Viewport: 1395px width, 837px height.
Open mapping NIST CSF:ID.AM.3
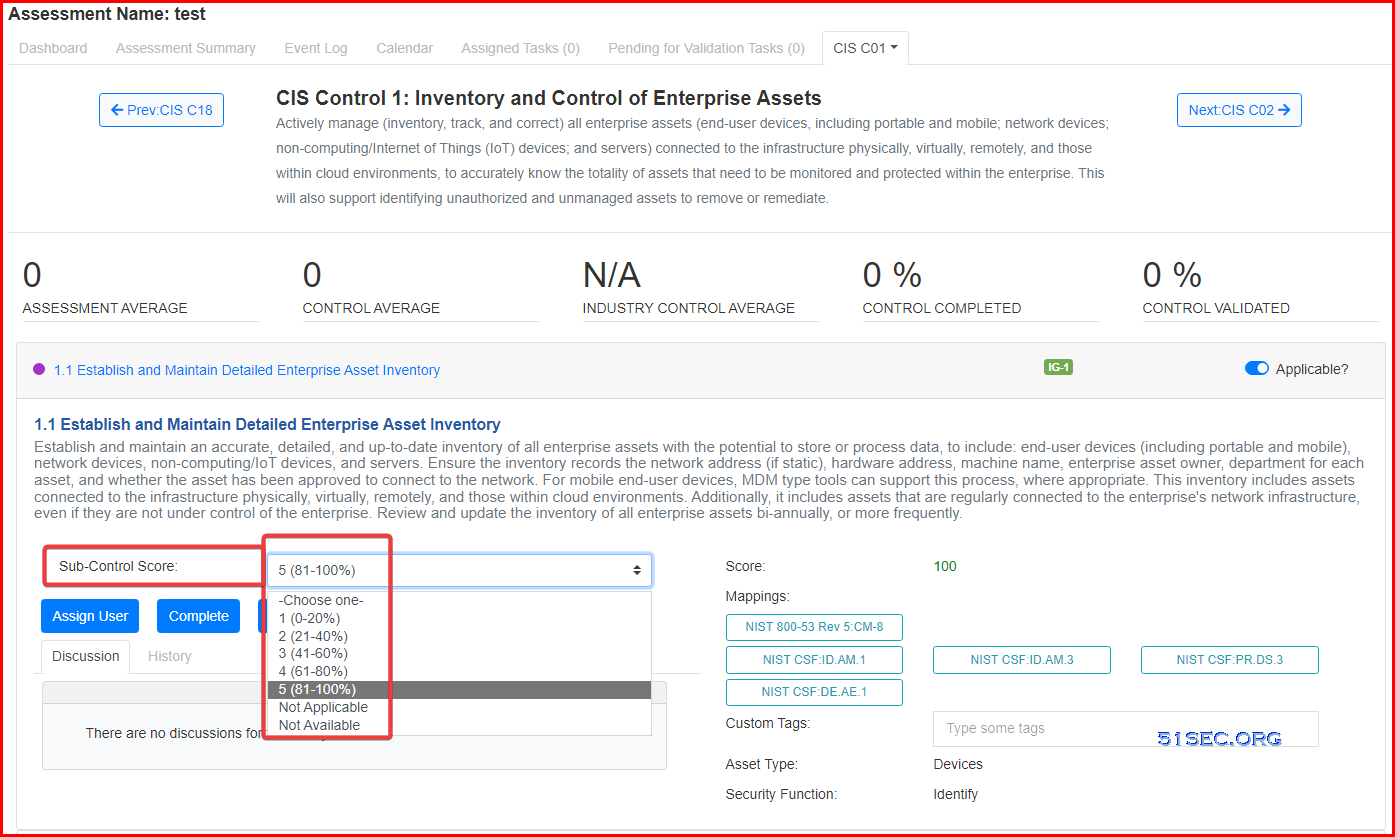(x=1022, y=660)
